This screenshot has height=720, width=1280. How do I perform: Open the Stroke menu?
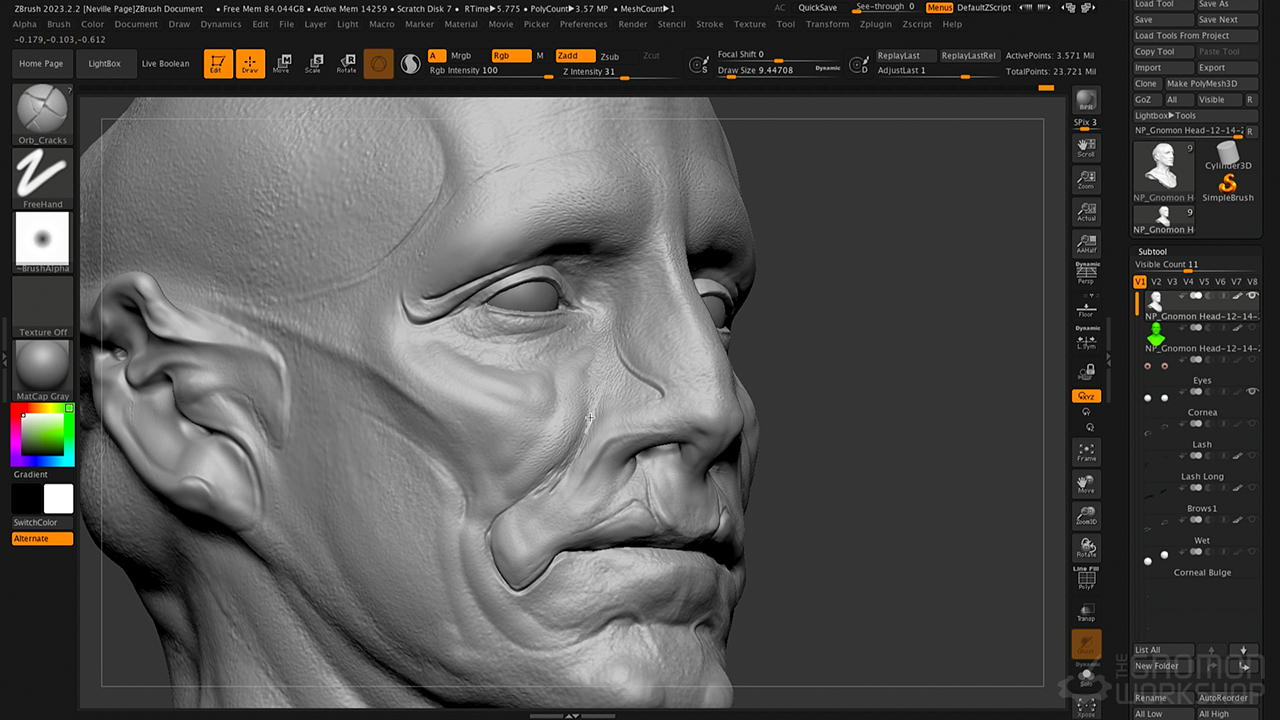pyautogui.click(x=709, y=24)
